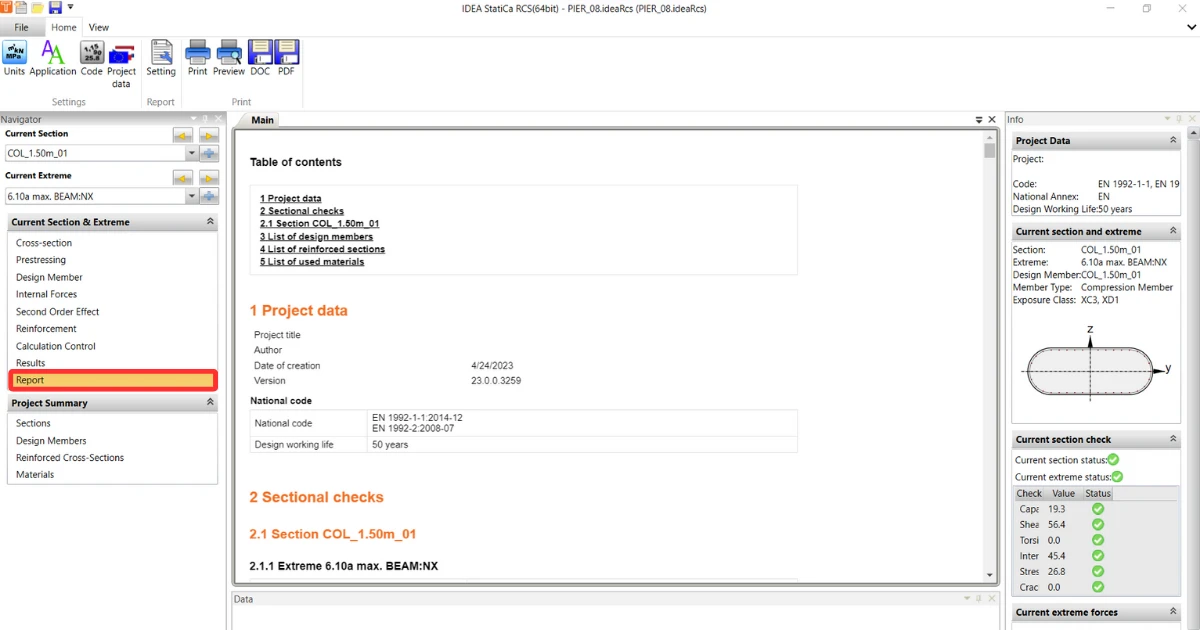Collapse Current extreme forces panel
1200x630 pixels.
1173,612
